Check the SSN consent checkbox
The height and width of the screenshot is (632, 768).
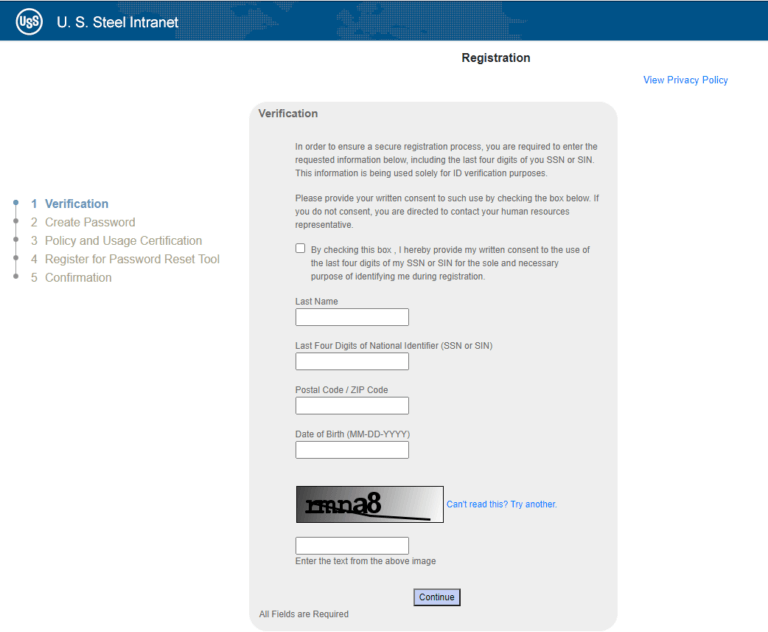coord(300,248)
